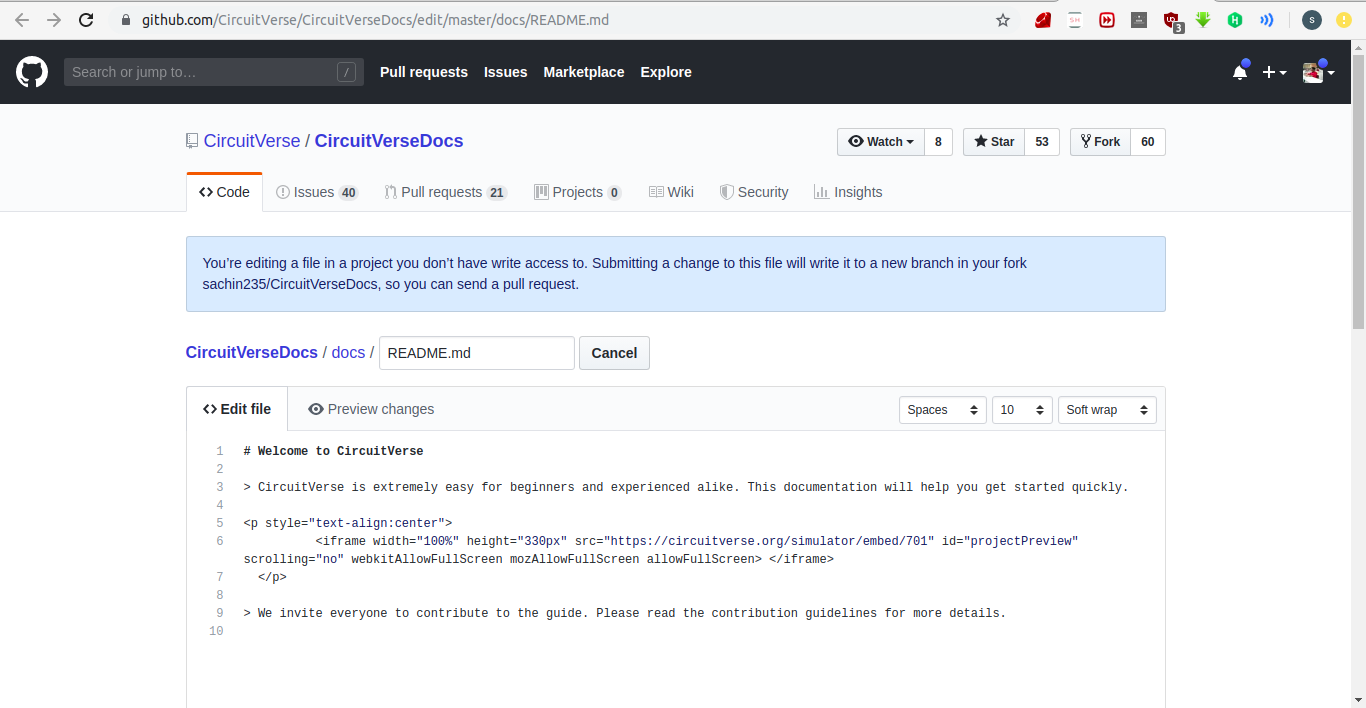Screen dimensions: 1366x708
Task: Click CircuitVerseDocs breadcrumb link
Action: 252,352
